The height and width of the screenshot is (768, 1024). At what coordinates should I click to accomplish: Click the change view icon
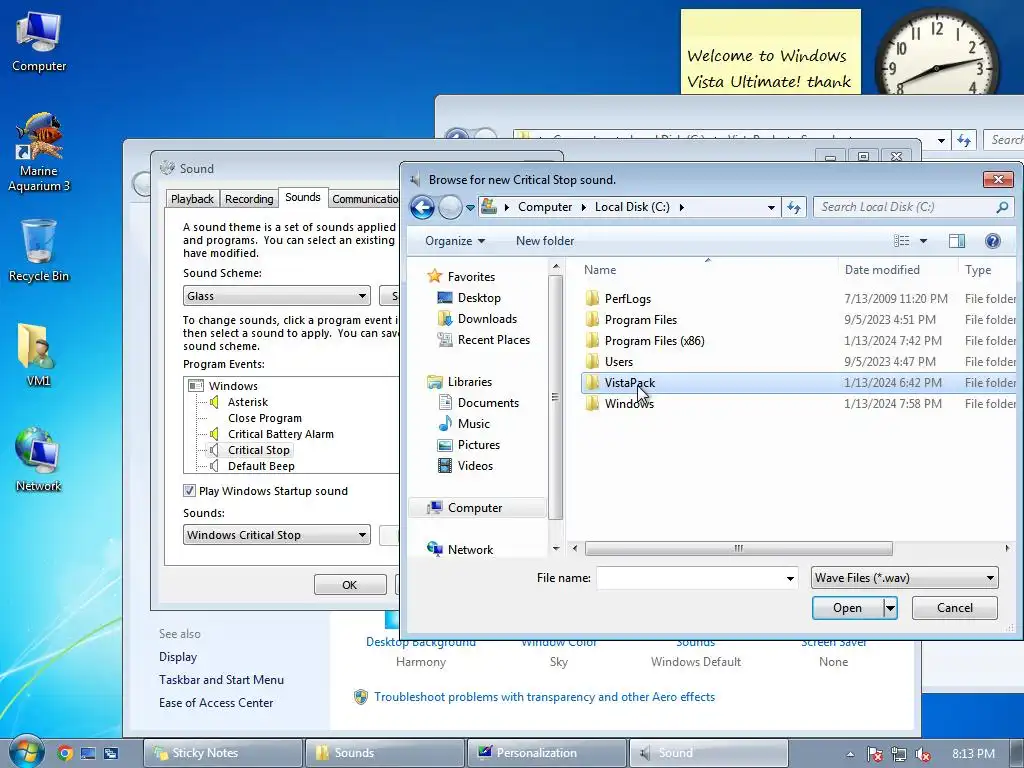tap(901, 241)
